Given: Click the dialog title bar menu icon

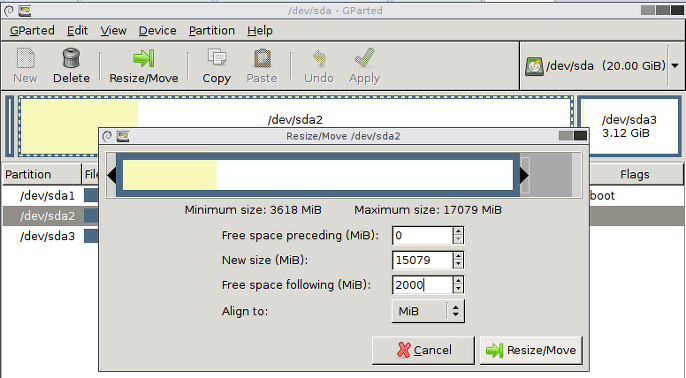Looking at the screenshot, I should click(107, 136).
